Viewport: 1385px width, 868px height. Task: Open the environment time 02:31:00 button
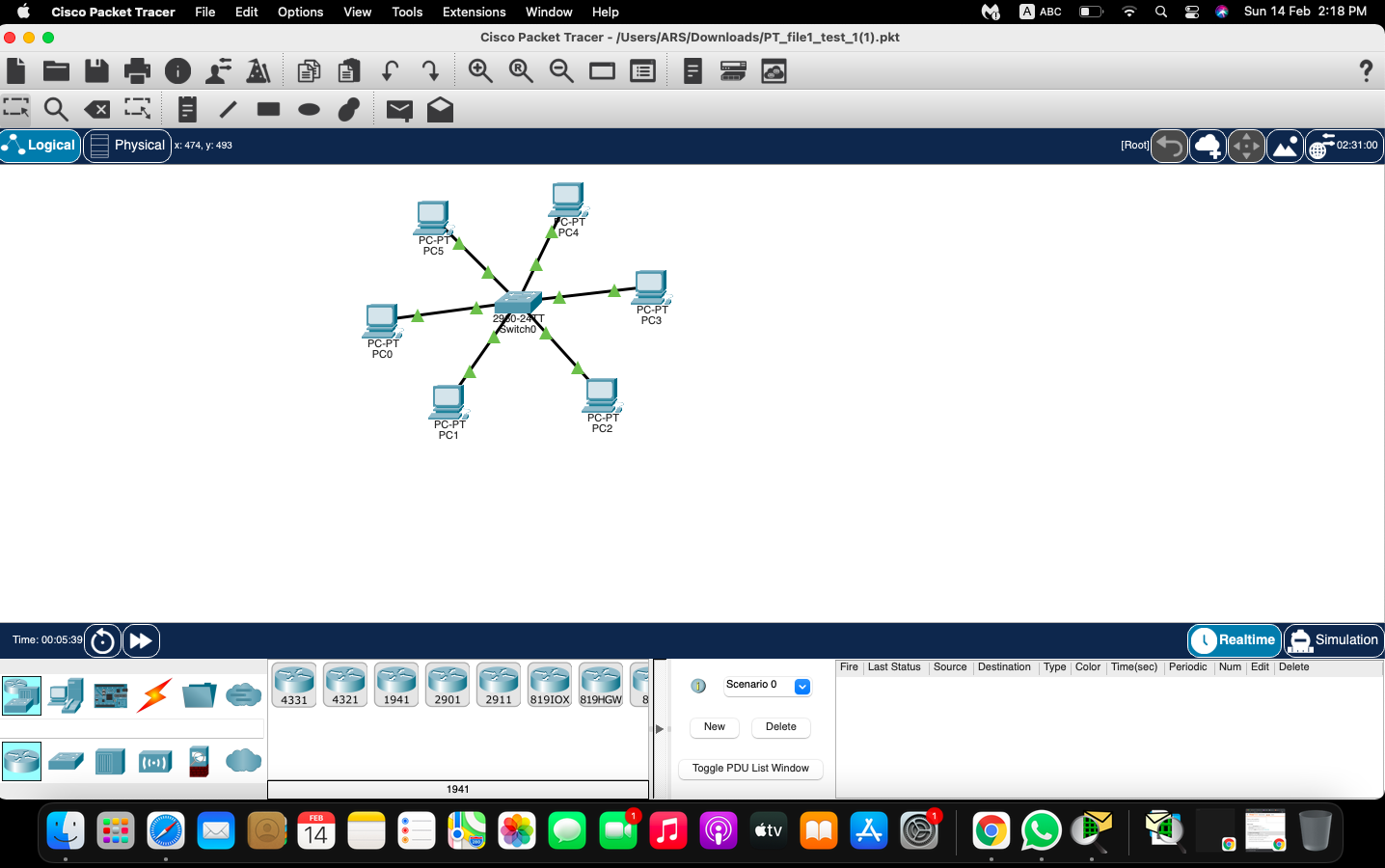(x=1344, y=146)
